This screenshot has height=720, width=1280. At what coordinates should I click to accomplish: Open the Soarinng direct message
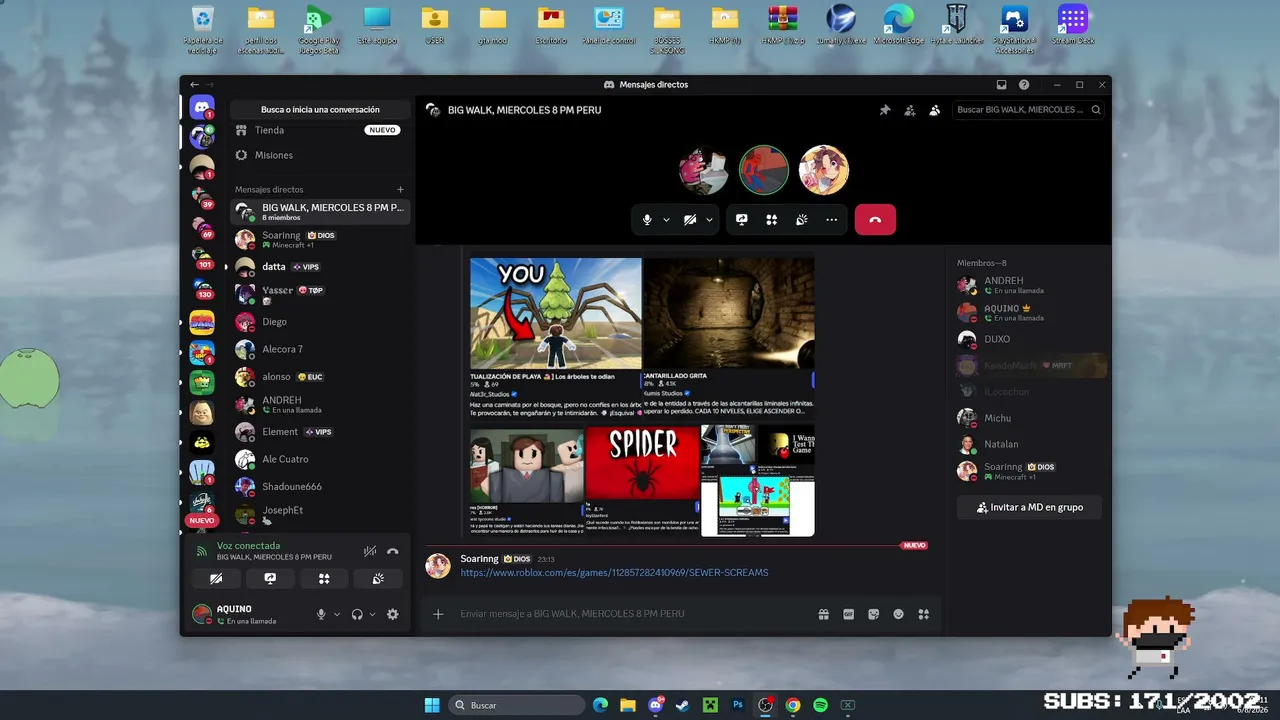[320, 239]
